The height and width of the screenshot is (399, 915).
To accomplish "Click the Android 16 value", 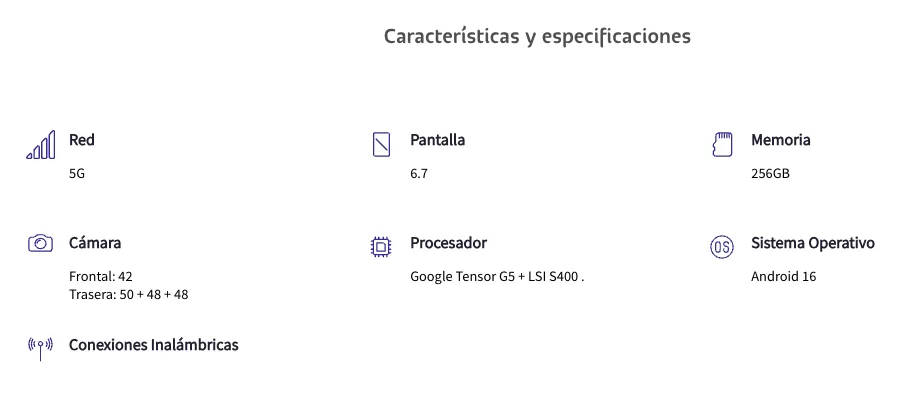I will coord(784,276).
